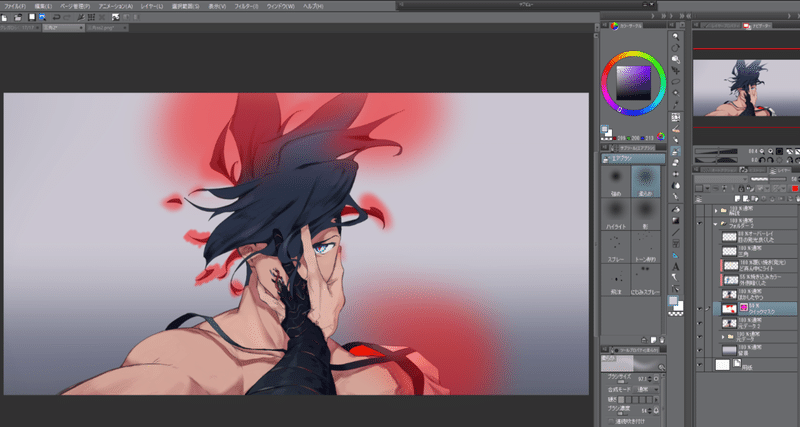Select the highlighted Airbrush tool
The width and height of the screenshot is (800, 427).
pos(676,151)
